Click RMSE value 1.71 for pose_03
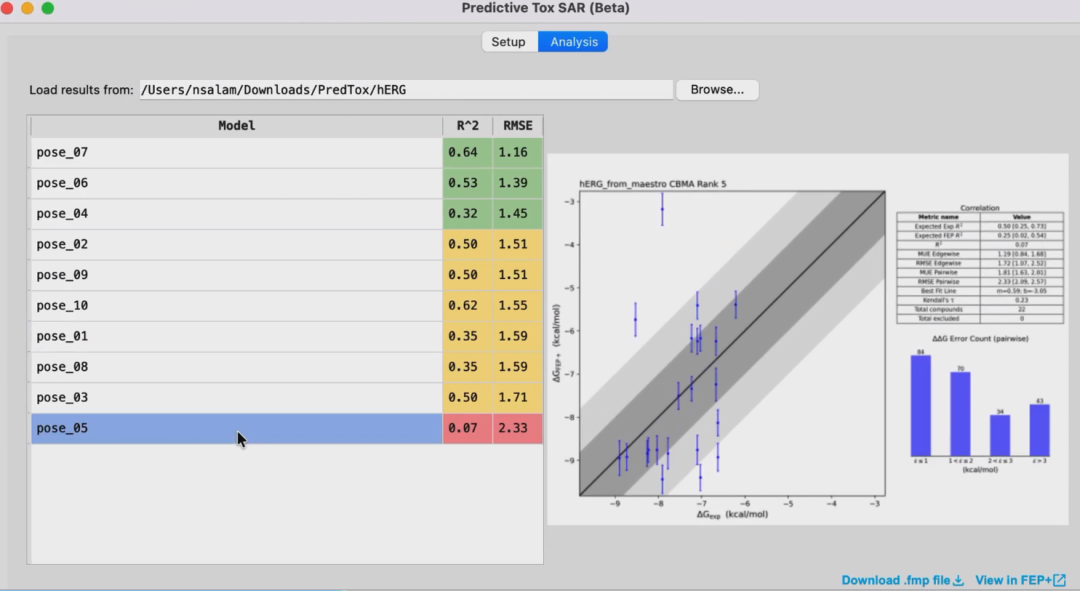This screenshot has height=591, width=1080. 518,397
